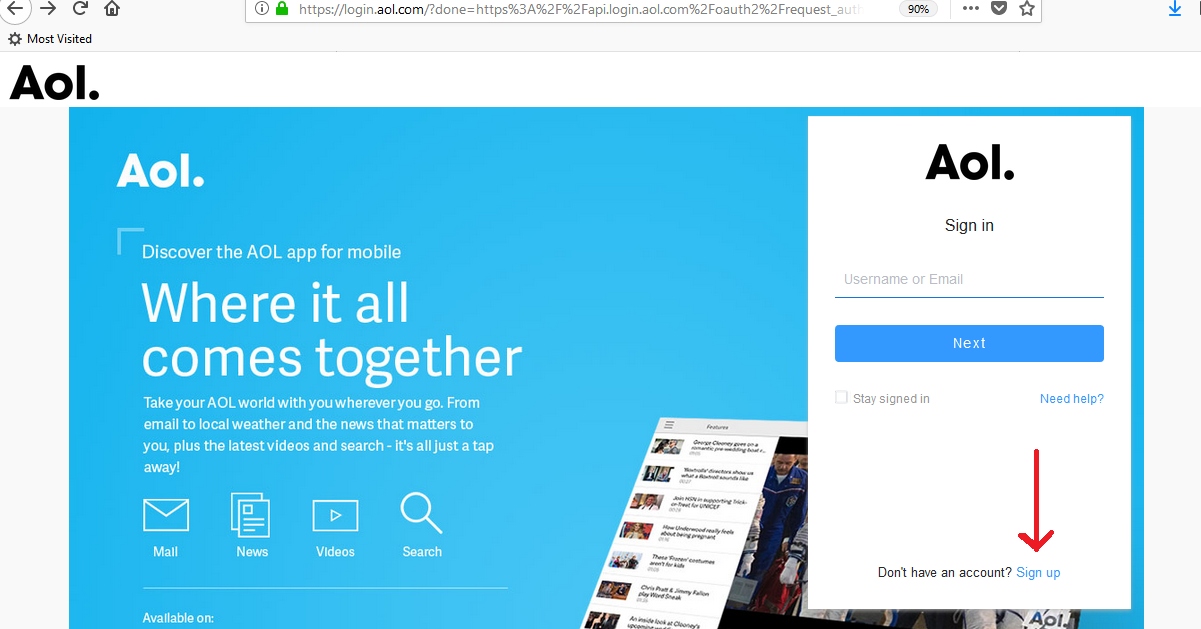Open the browser home page
Viewport: 1201px width, 629px height.
[x=112, y=9]
